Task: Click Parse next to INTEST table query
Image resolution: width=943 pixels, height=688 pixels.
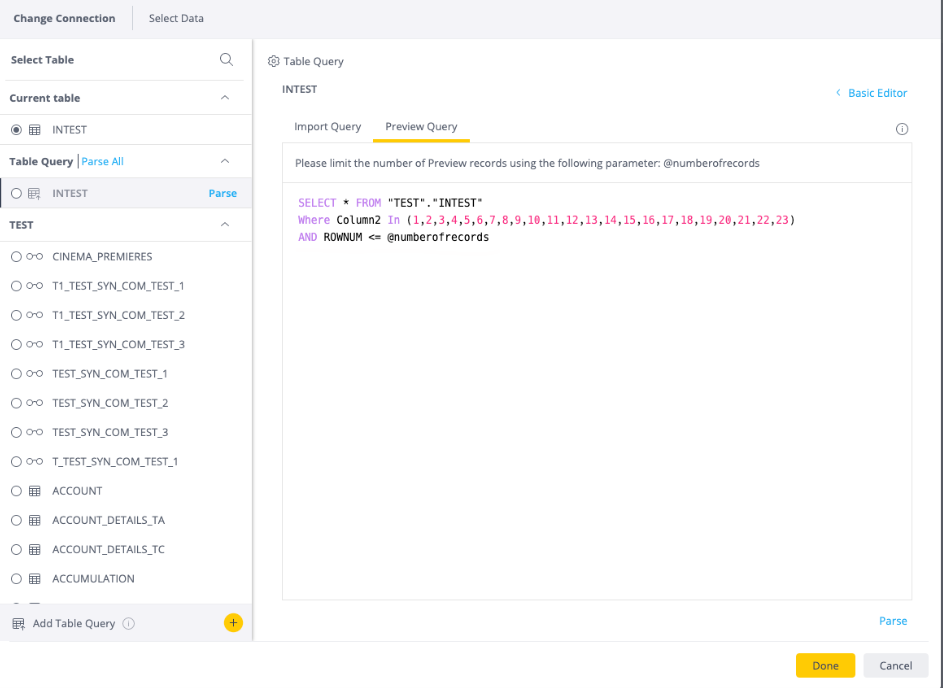Action: pyautogui.click(x=223, y=194)
